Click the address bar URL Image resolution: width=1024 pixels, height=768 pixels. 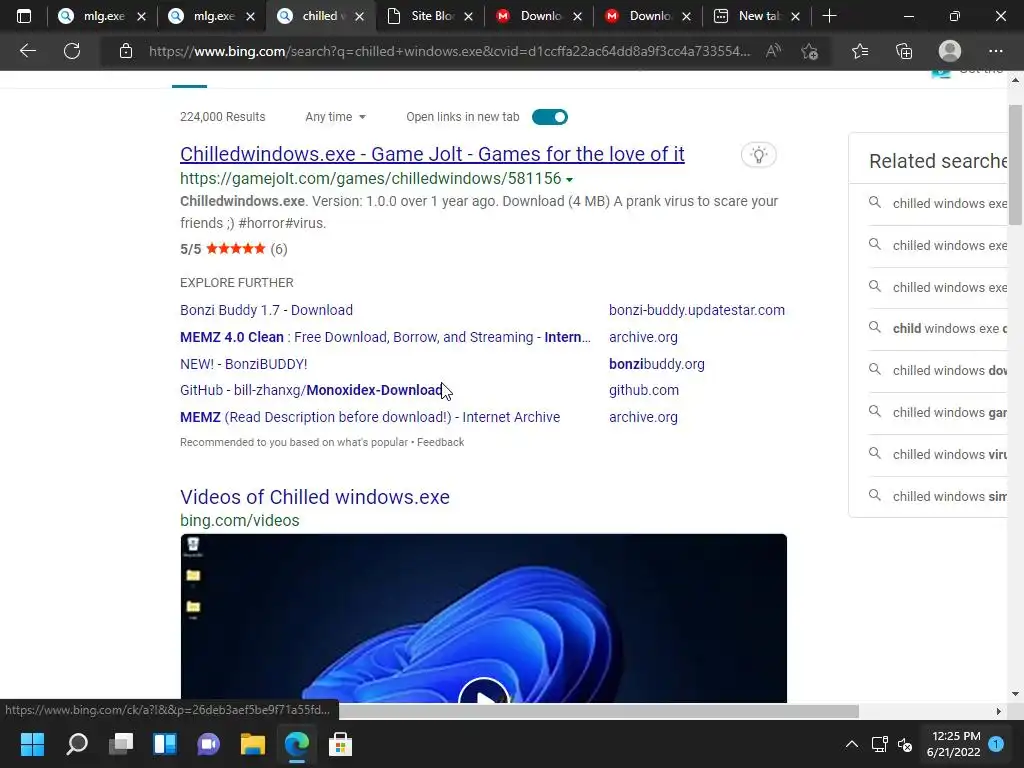click(x=449, y=51)
